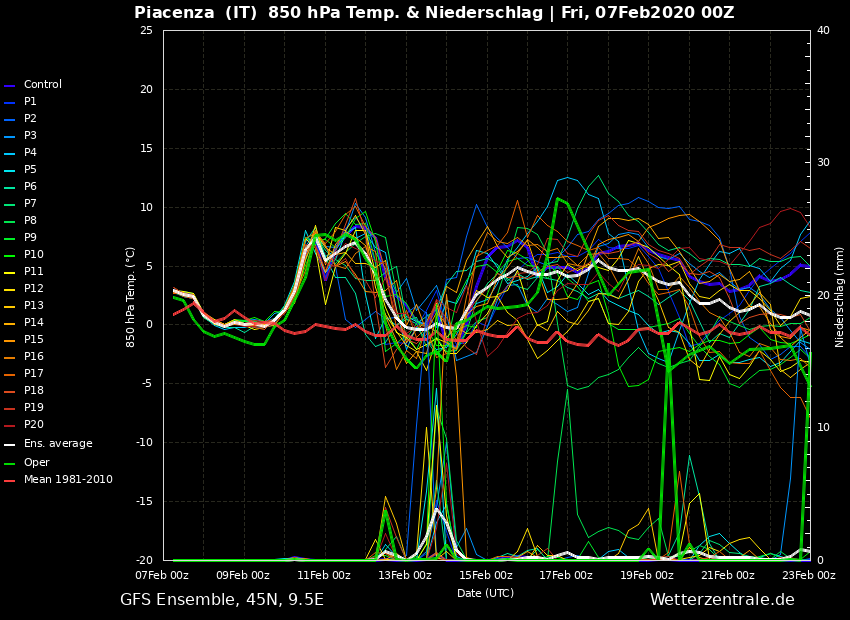
Task: Click the Oper legend label
Action: 36,463
